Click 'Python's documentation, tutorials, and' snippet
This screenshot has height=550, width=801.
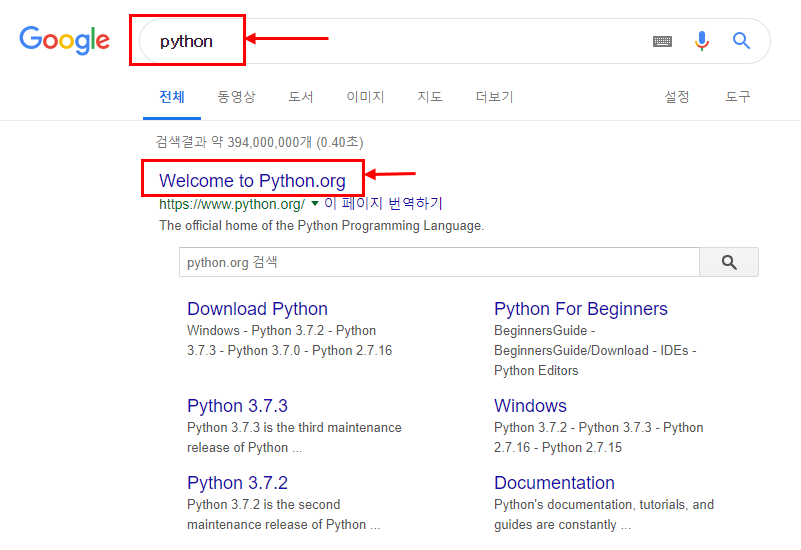(604, 505)
